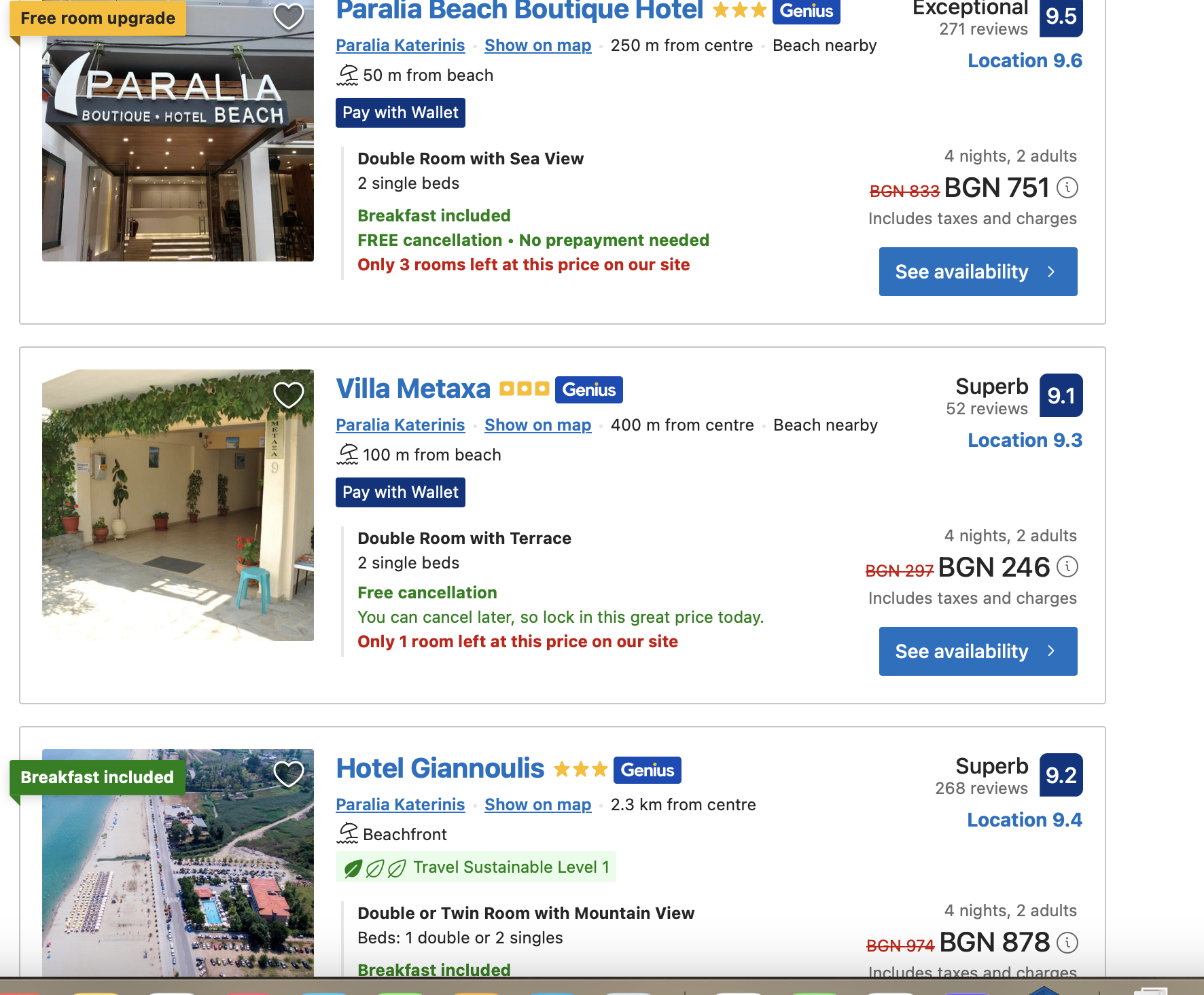The width and height of the screenshot is (1204, 995).
Task: Open the Villa Metaxa entrance photo
Action: coord(178,505)
